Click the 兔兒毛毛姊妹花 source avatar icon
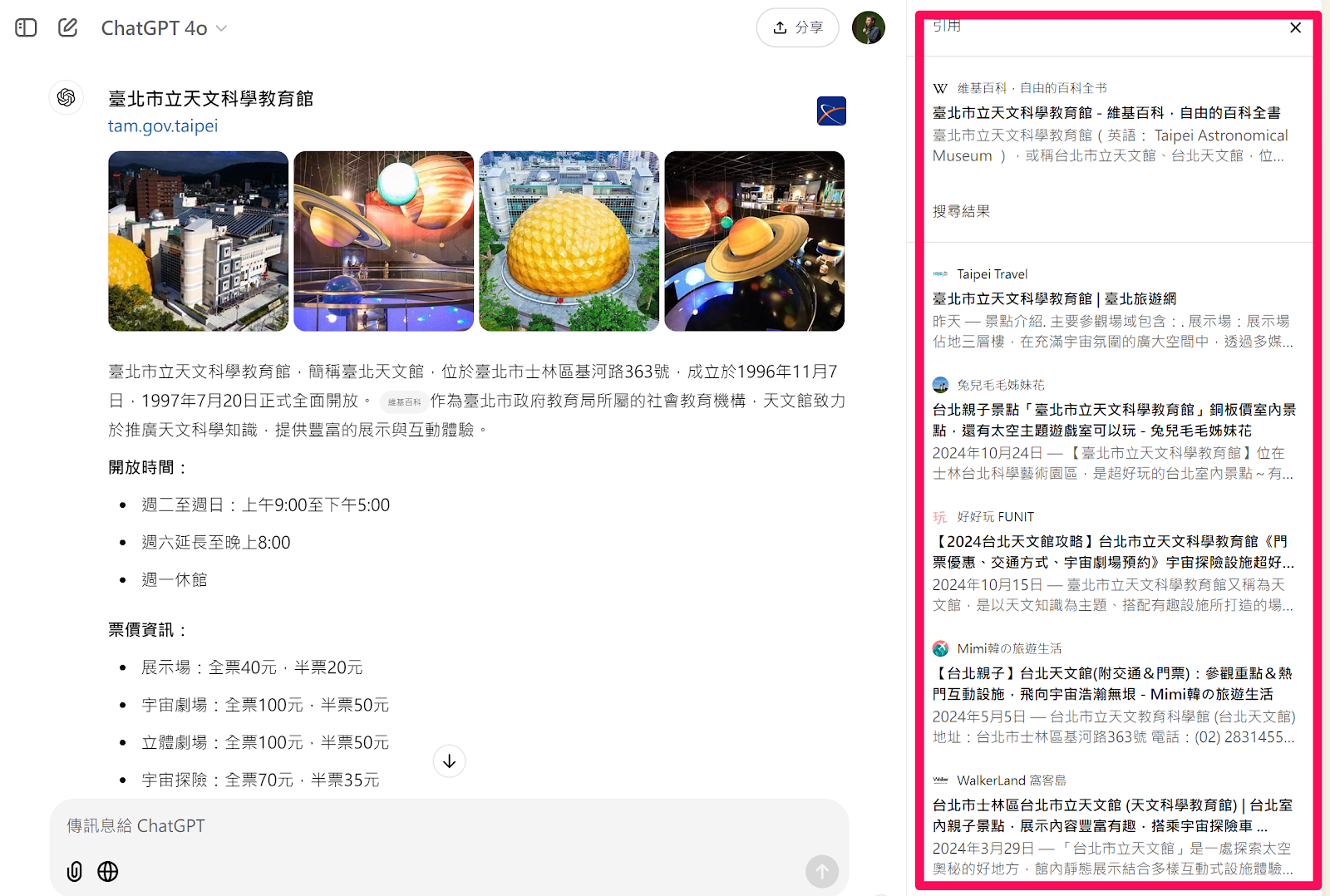 click(940, 385)
